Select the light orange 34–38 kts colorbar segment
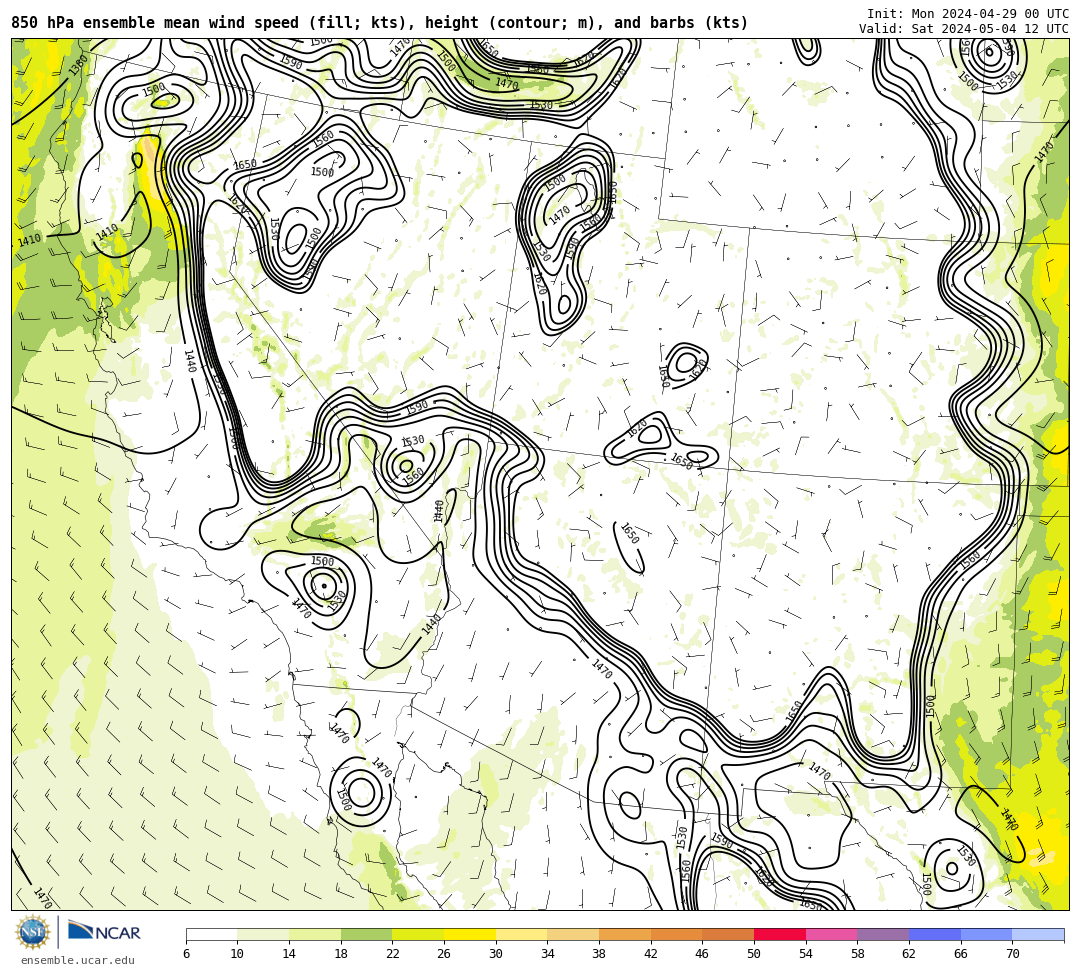This screenshot has height=973, width=1080. pos(573,934)
